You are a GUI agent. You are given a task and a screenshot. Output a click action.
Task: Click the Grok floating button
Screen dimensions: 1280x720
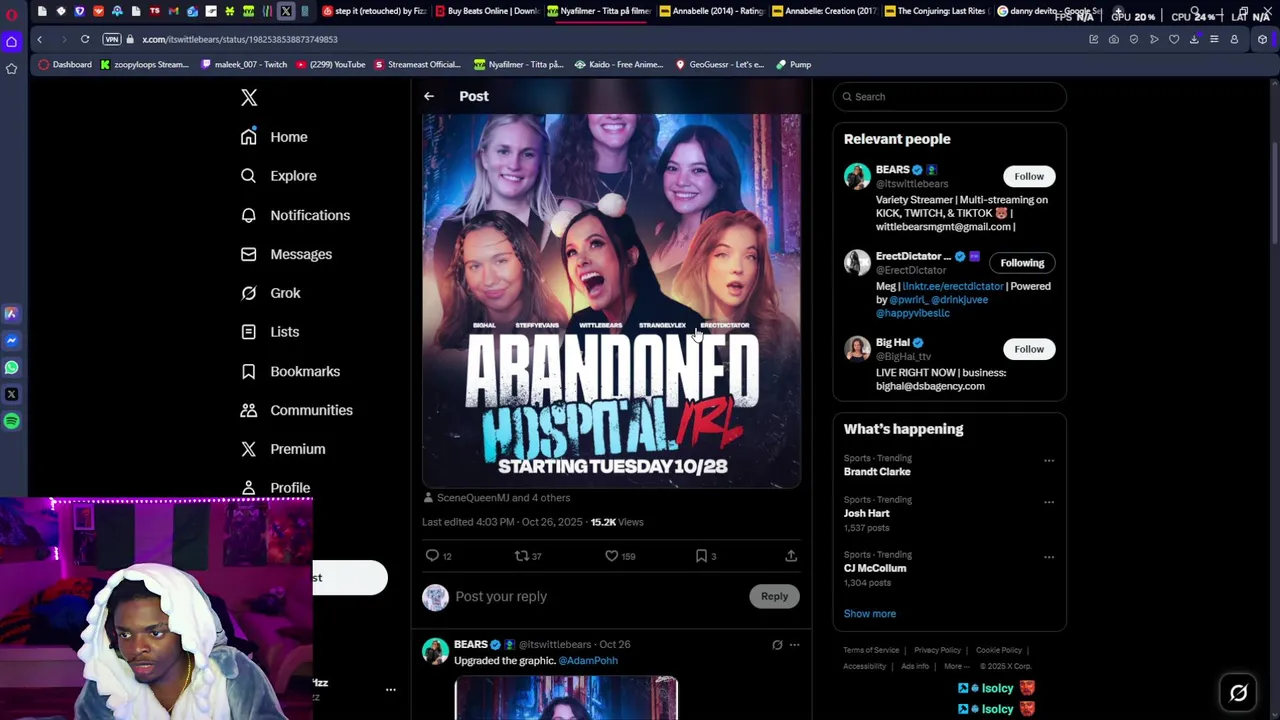pyautogui.click(x=1238, y=692)
